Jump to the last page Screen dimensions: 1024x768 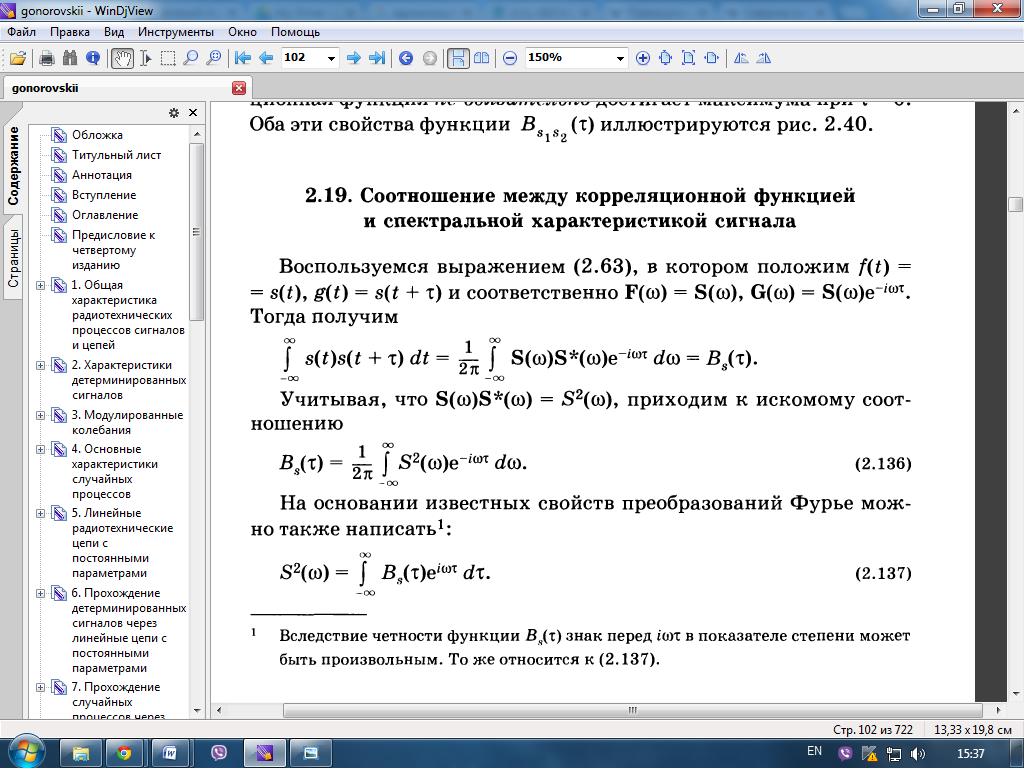377,58
